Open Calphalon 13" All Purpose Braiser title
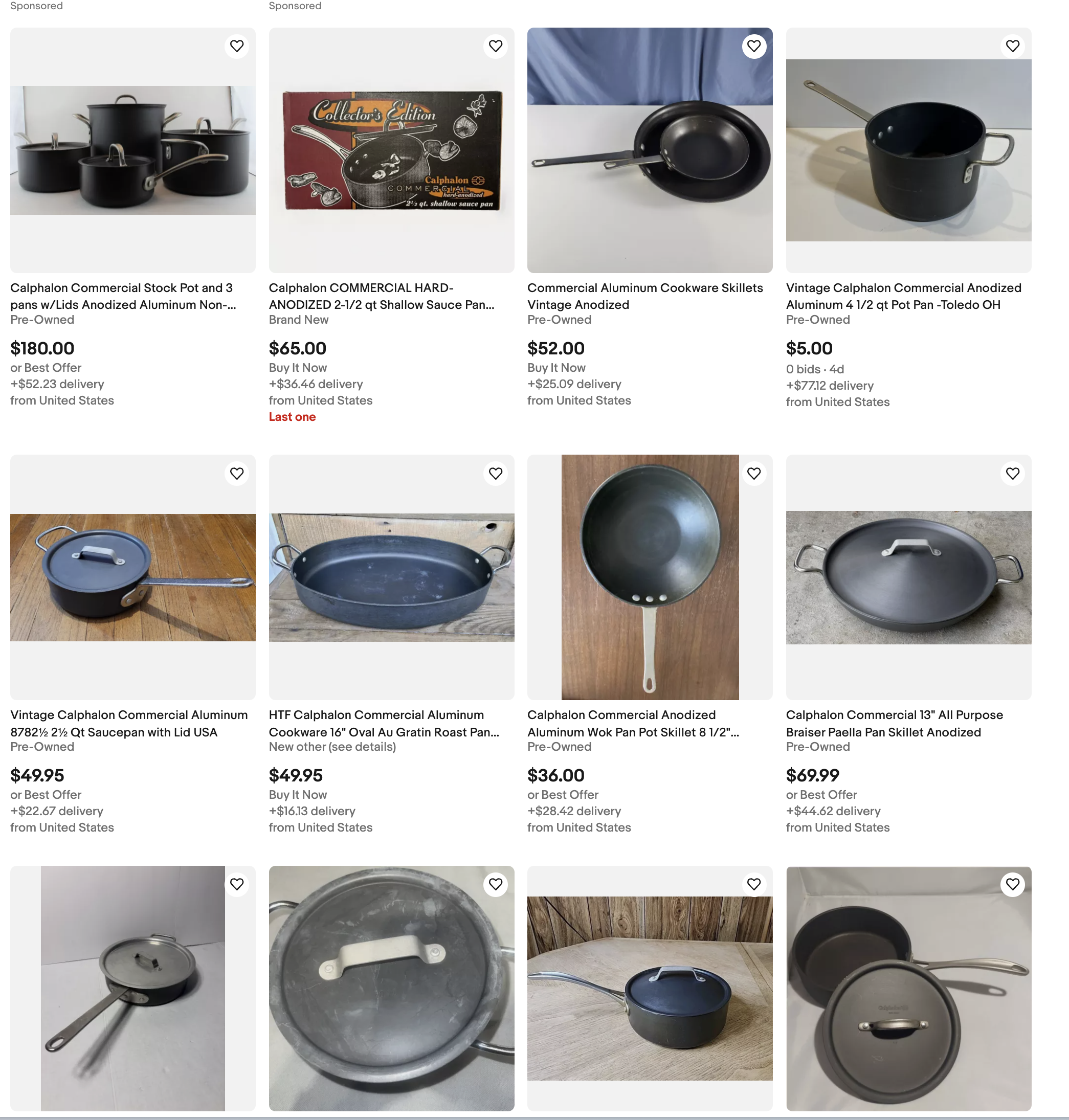This screenshot has height=1120, width=1069. [x=895, y=724]
